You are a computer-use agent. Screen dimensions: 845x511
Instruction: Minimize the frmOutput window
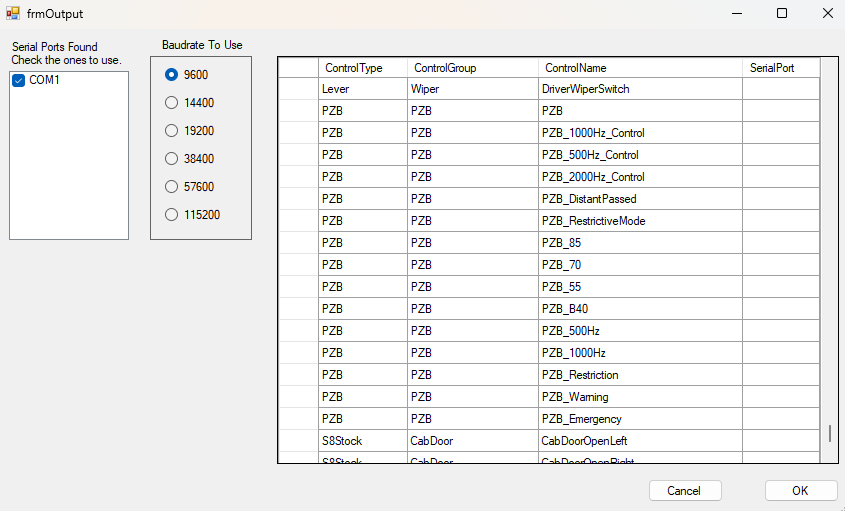[x=737, y=13]
